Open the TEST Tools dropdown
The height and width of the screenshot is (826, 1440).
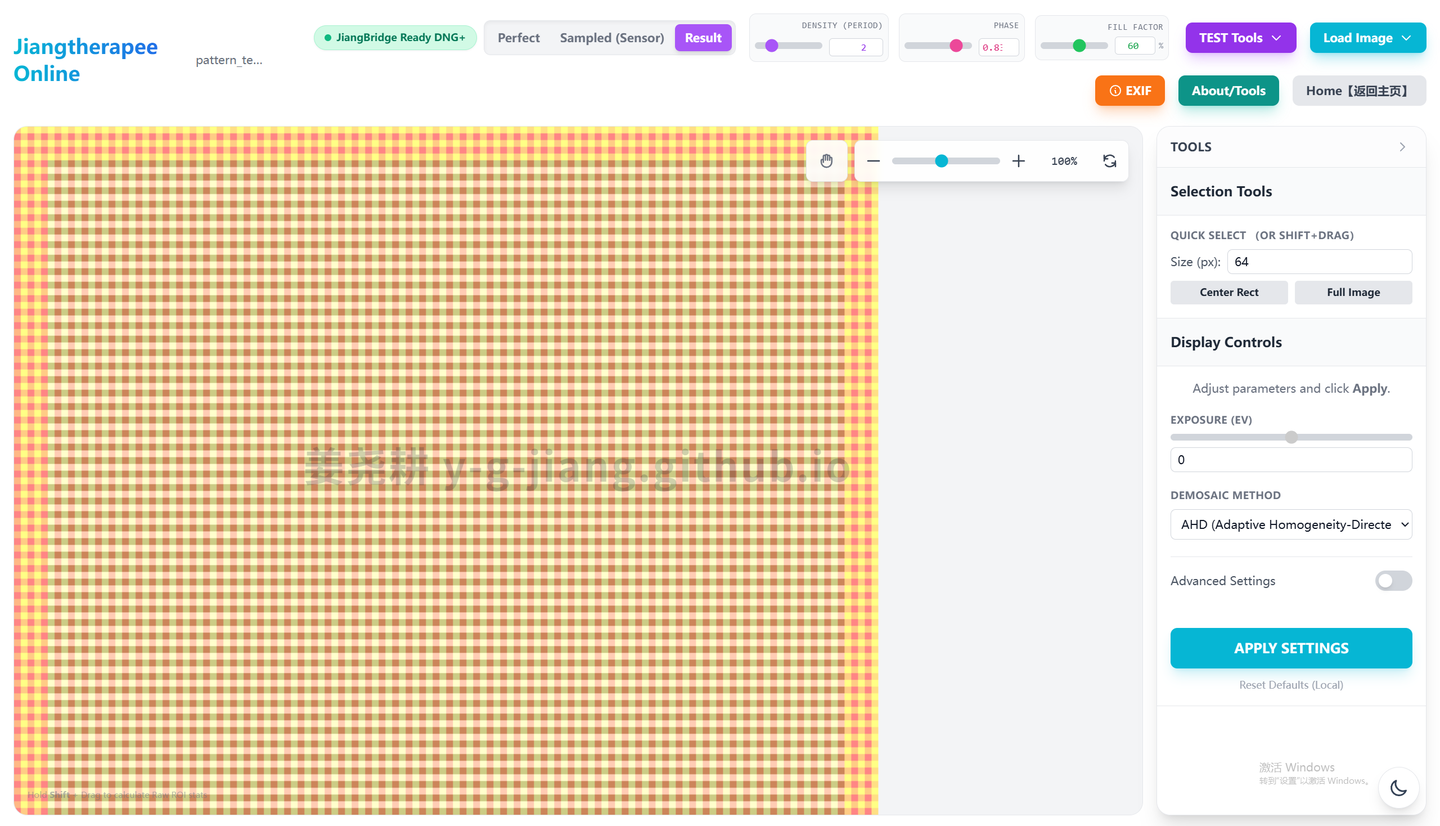[1240, 38]
